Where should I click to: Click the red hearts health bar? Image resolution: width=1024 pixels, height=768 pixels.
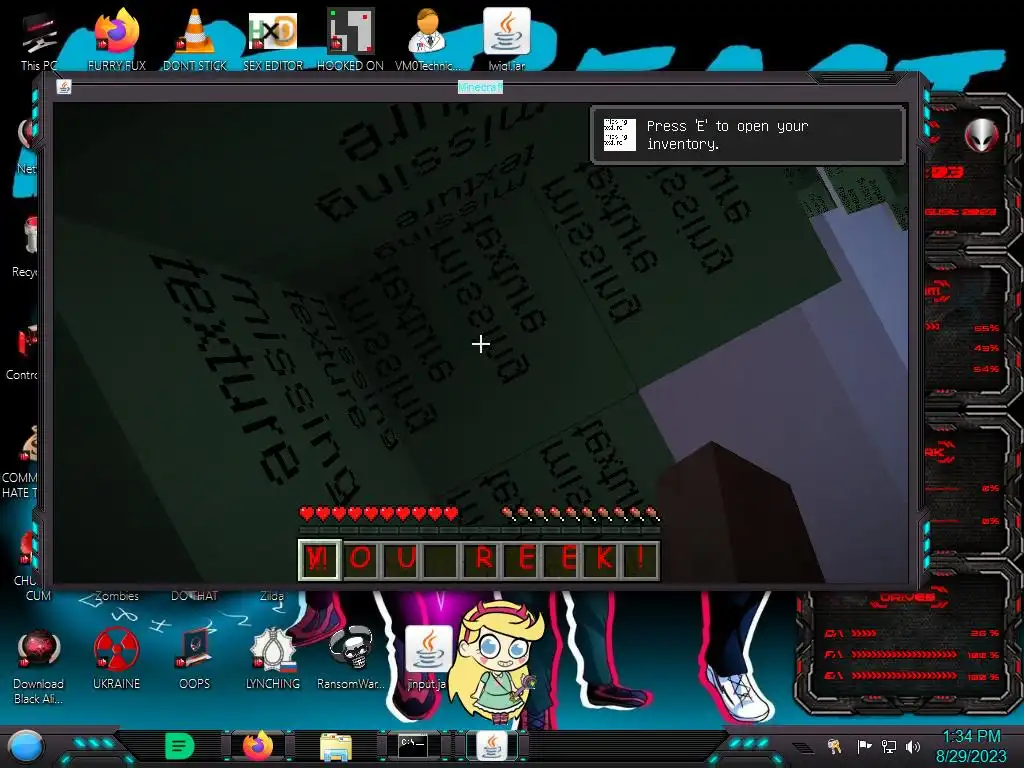[x=379, y=514]
